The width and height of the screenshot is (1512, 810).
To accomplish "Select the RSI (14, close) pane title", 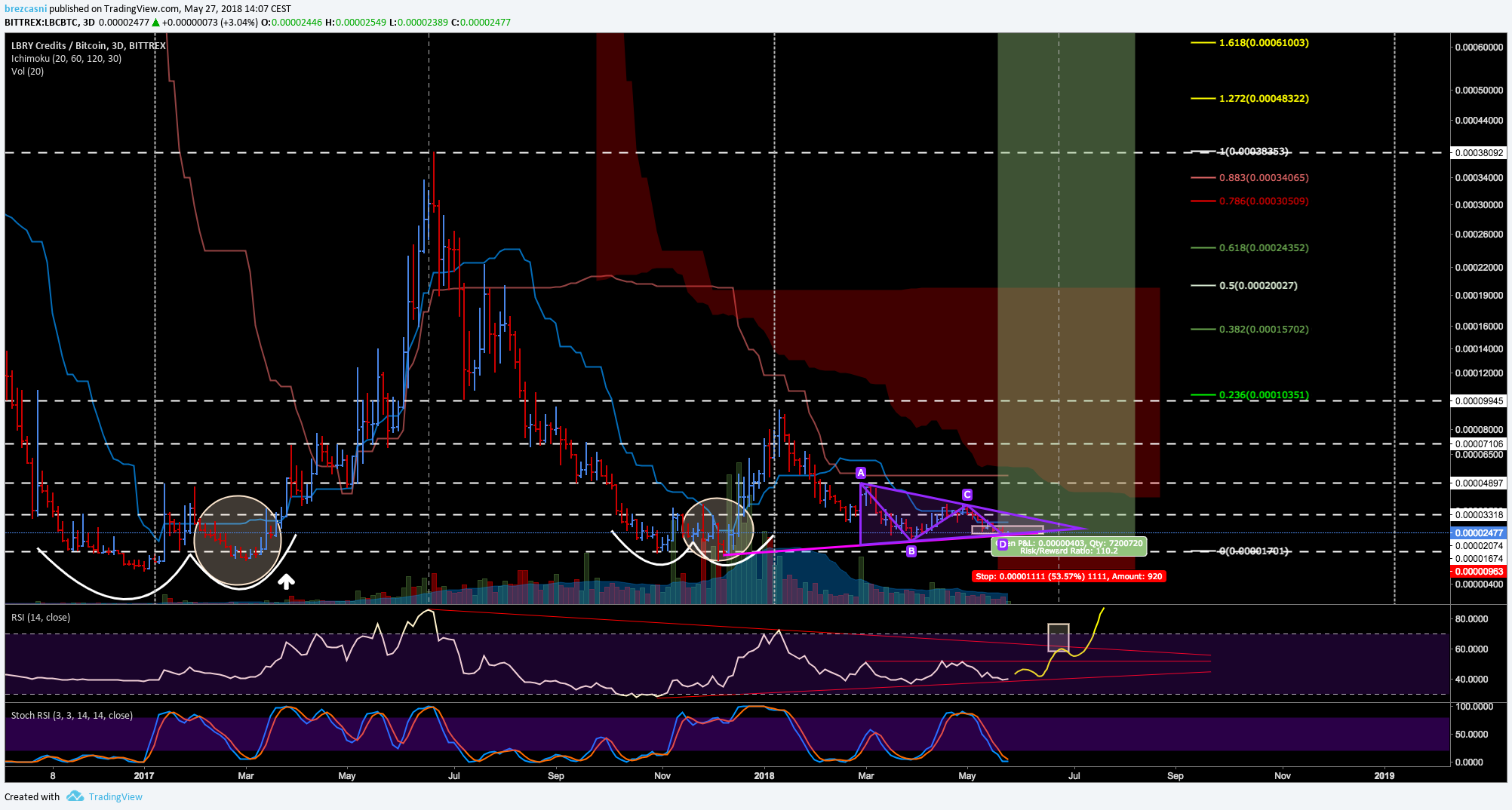I will point(41,618).
